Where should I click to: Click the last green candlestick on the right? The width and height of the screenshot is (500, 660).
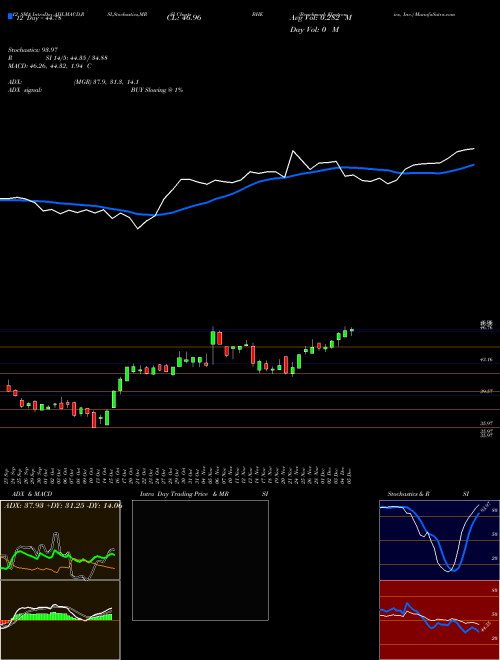click(352, 331)
